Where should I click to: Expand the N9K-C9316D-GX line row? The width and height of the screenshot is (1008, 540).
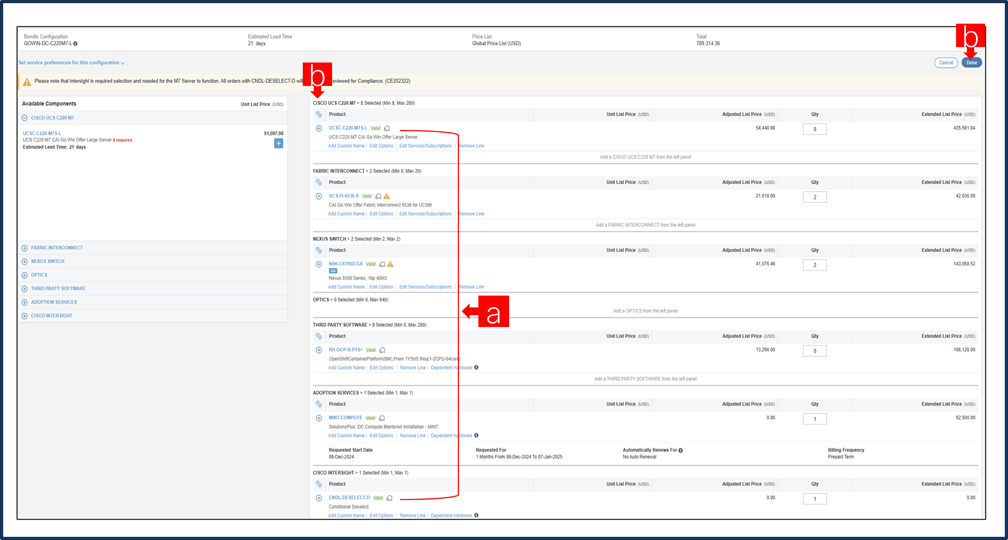point(319,264)
